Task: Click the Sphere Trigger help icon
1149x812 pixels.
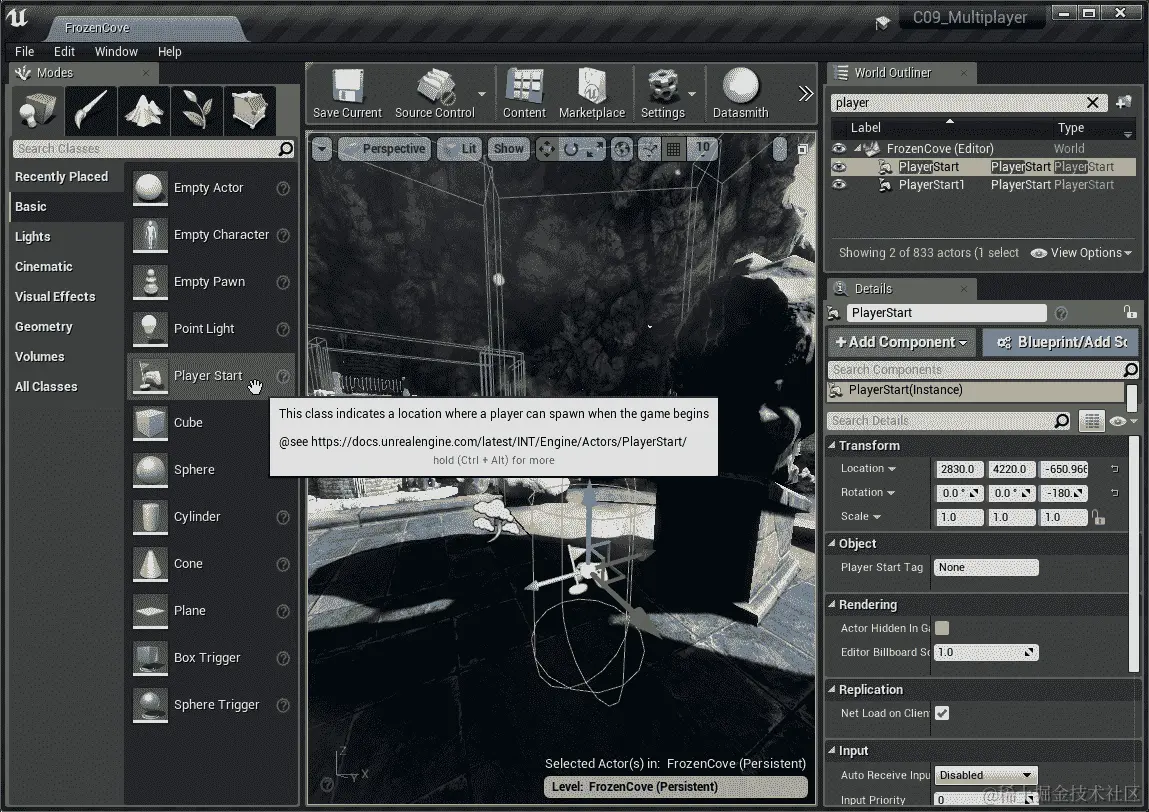Action: coord(283,705)
